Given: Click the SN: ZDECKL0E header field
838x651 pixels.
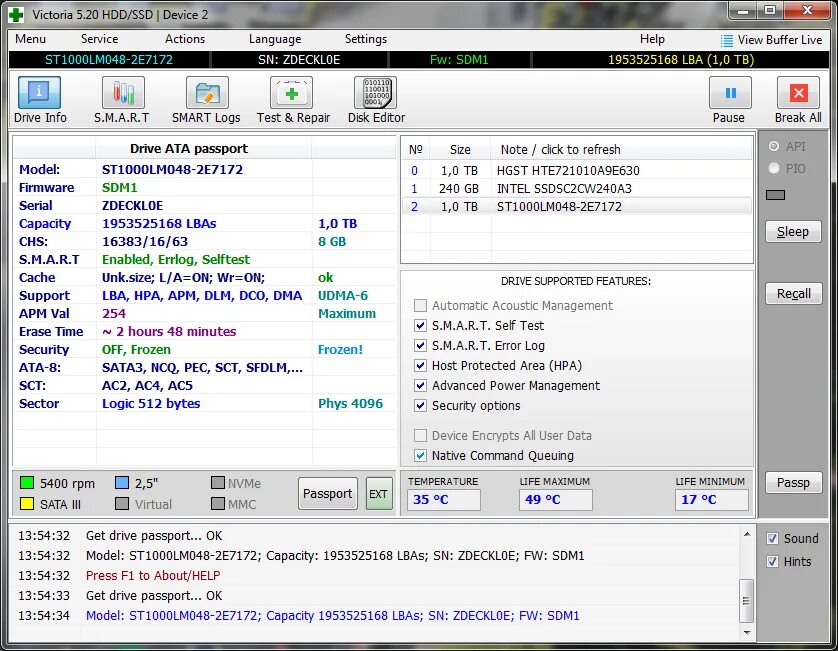Looking at the screenshot, I should tap(299, 59).
